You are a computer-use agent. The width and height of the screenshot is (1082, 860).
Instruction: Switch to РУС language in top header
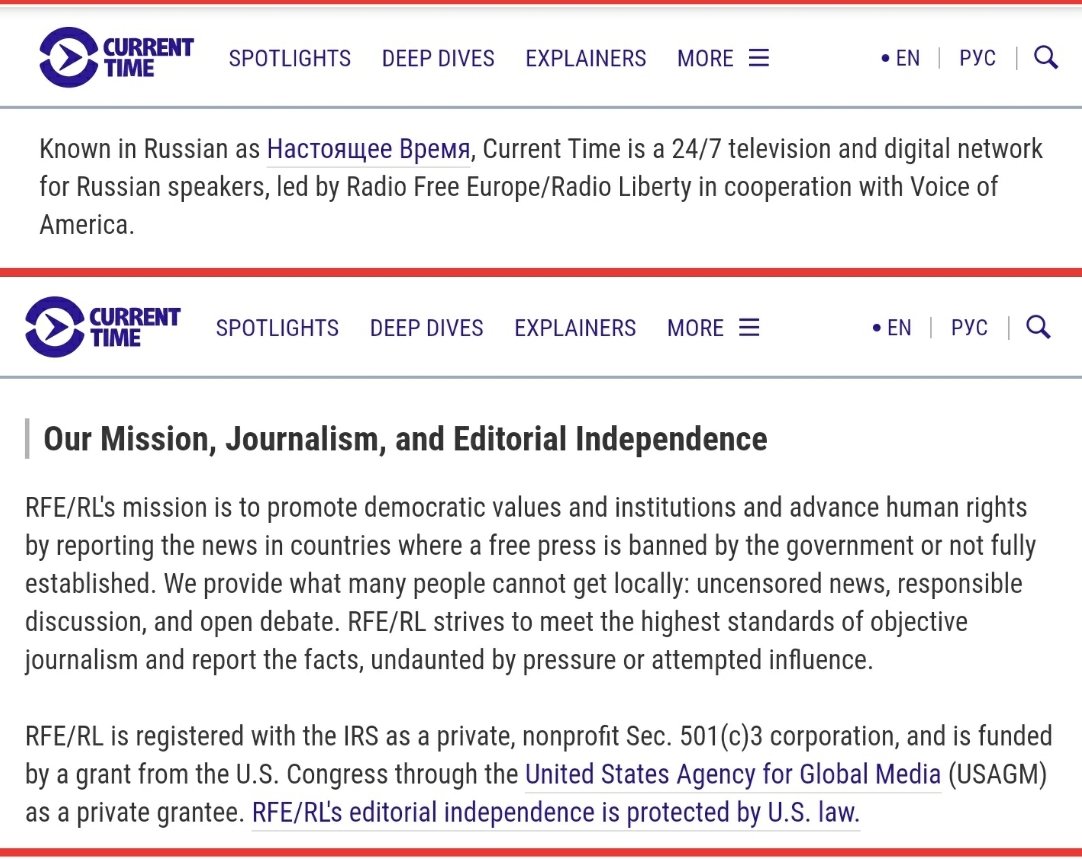[977, 59]
